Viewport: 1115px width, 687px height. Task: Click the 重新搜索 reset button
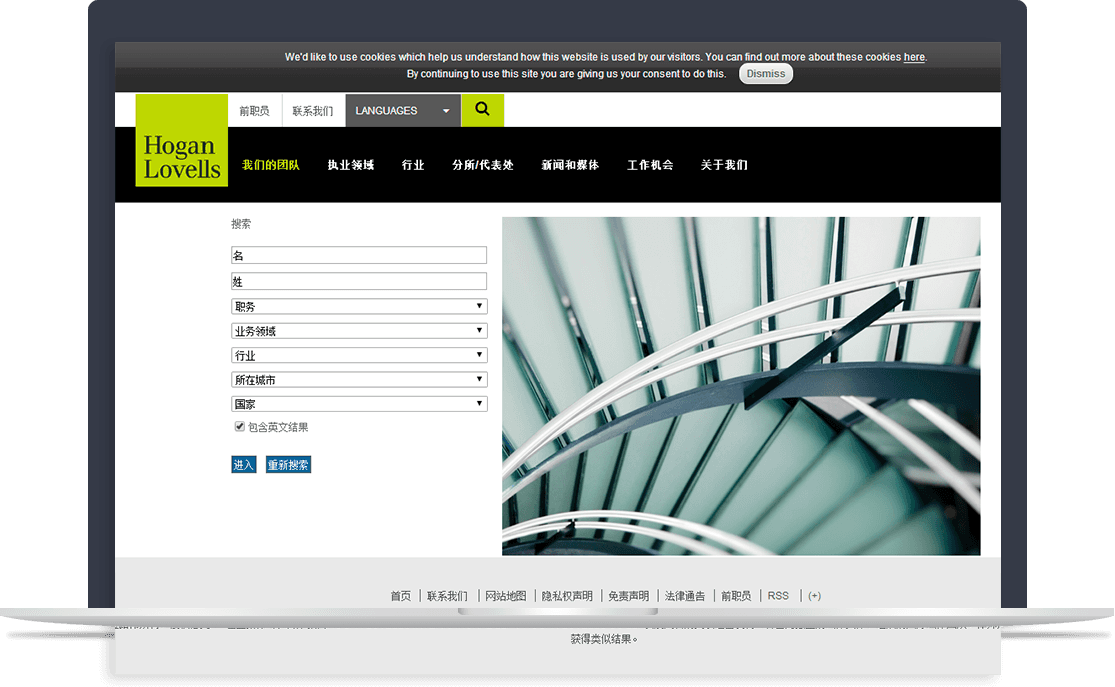[x=288, y=465]
